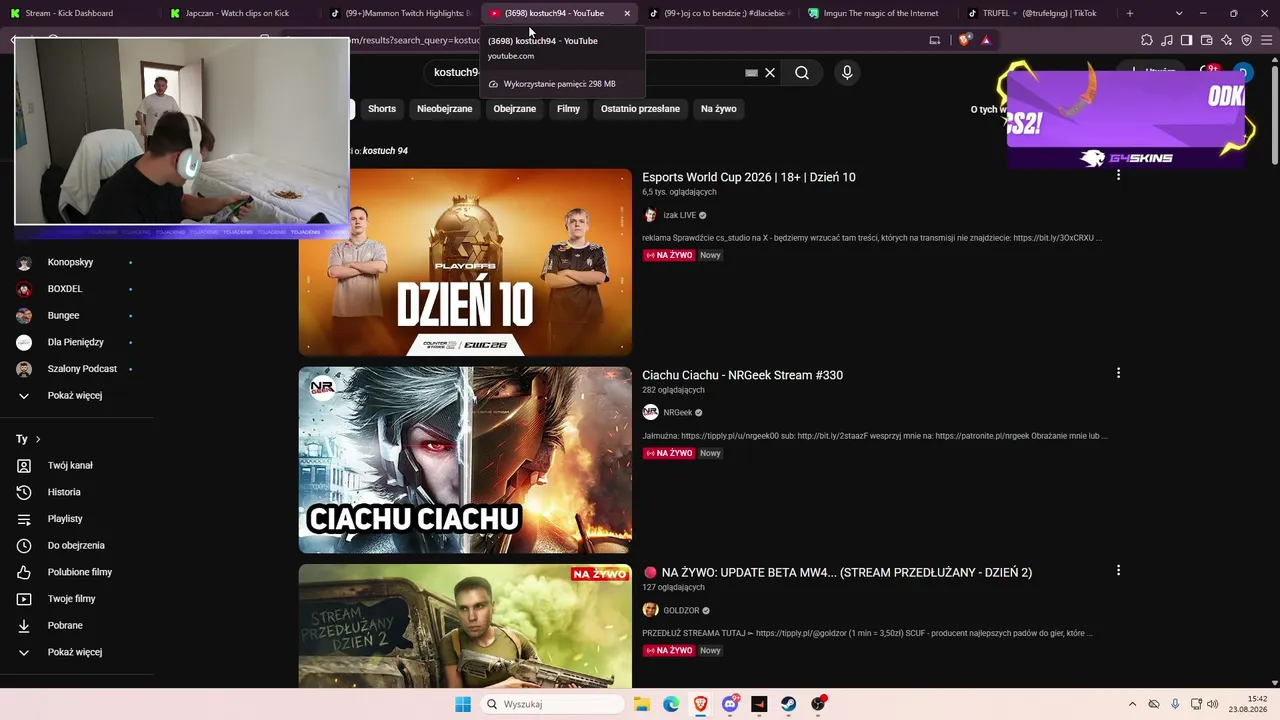Open the Brave VPN shield icon
The image size is (1280, 720).
(1247, 40)
